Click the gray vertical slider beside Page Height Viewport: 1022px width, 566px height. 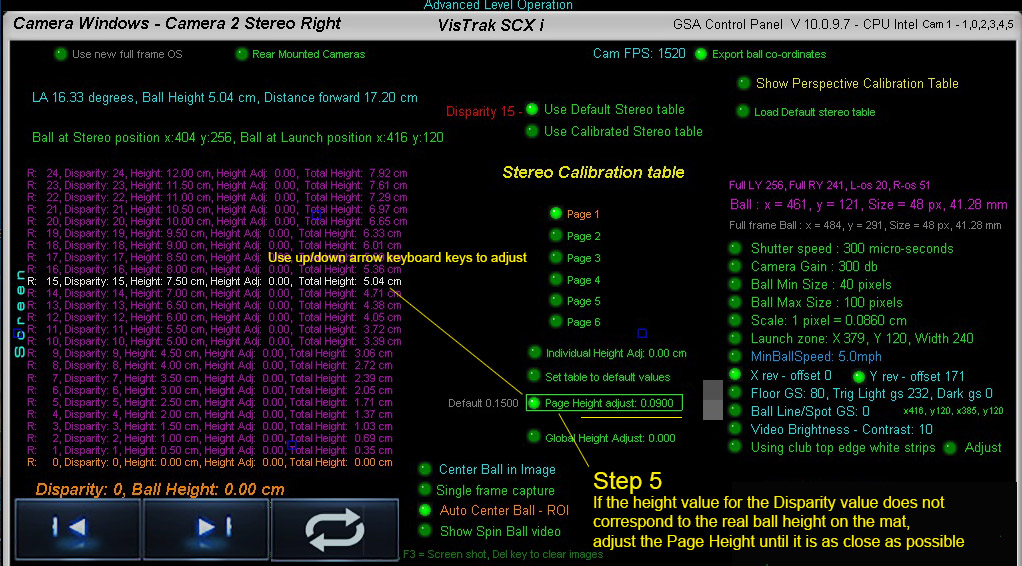pyautogui.click(x=713, y=400)
